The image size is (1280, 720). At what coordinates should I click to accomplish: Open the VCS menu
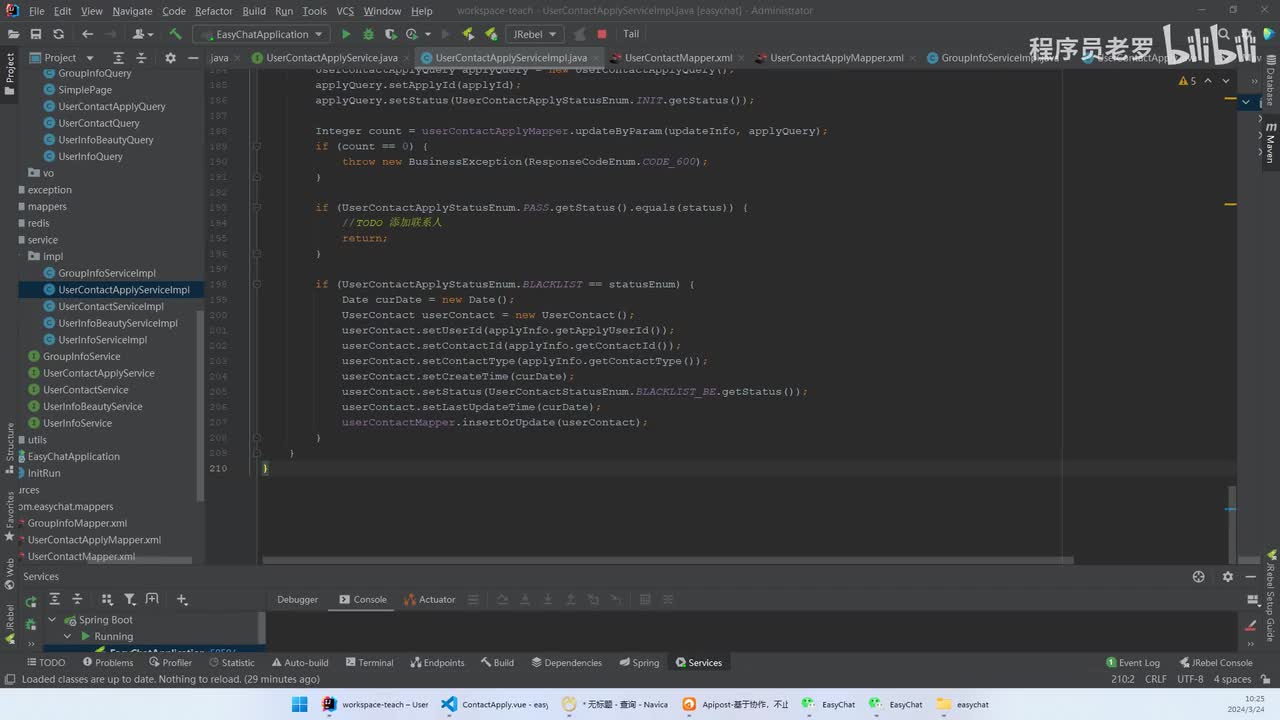(345, 11)
